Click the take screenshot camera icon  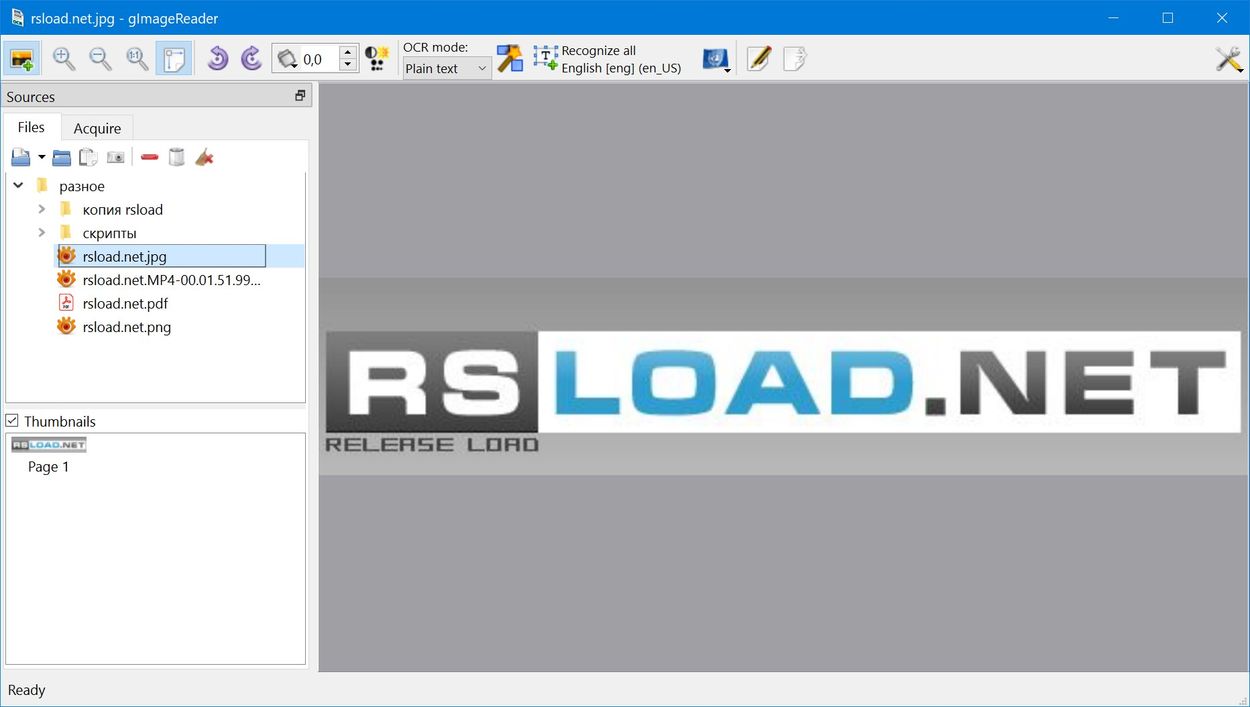tap(116, 157)
